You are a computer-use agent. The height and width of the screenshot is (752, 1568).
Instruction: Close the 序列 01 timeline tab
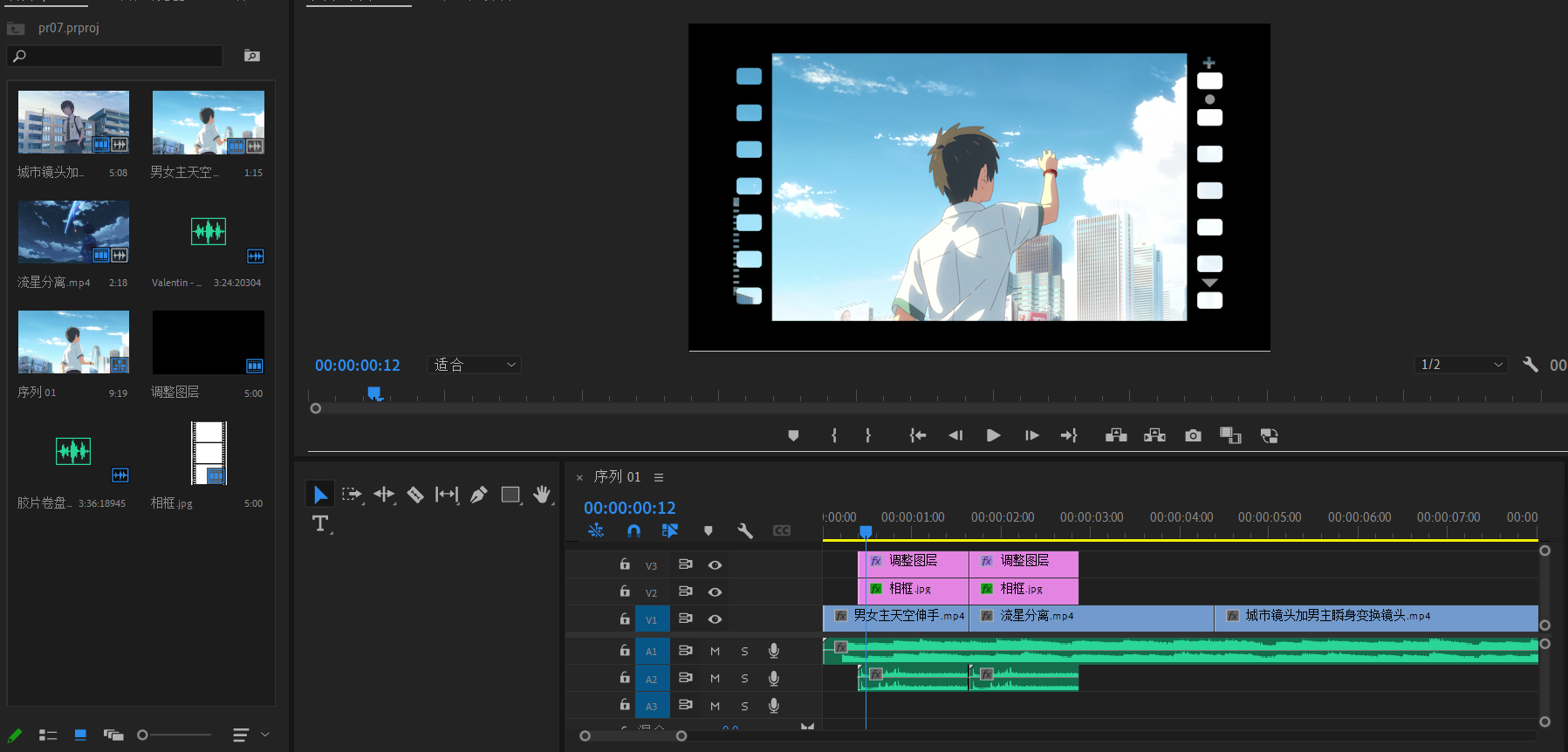tap(579, 478)
